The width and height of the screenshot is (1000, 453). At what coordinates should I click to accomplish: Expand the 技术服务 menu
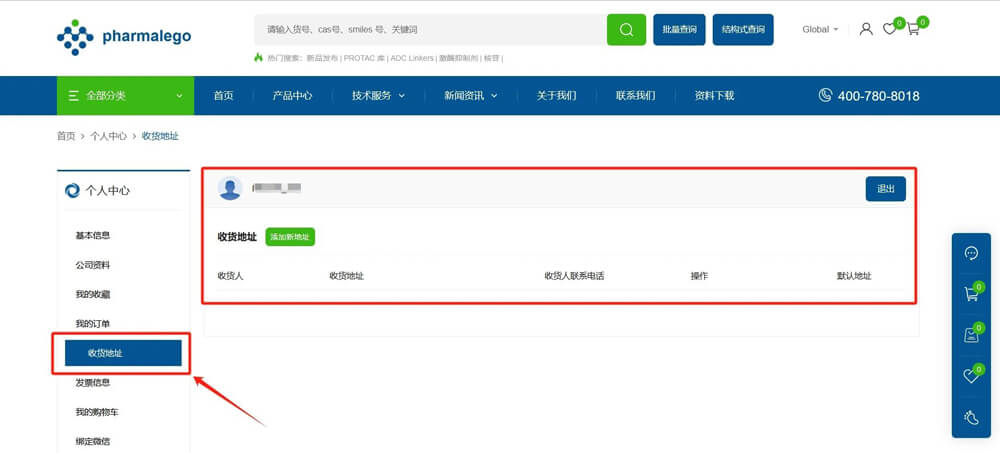(x=378, y=96)
